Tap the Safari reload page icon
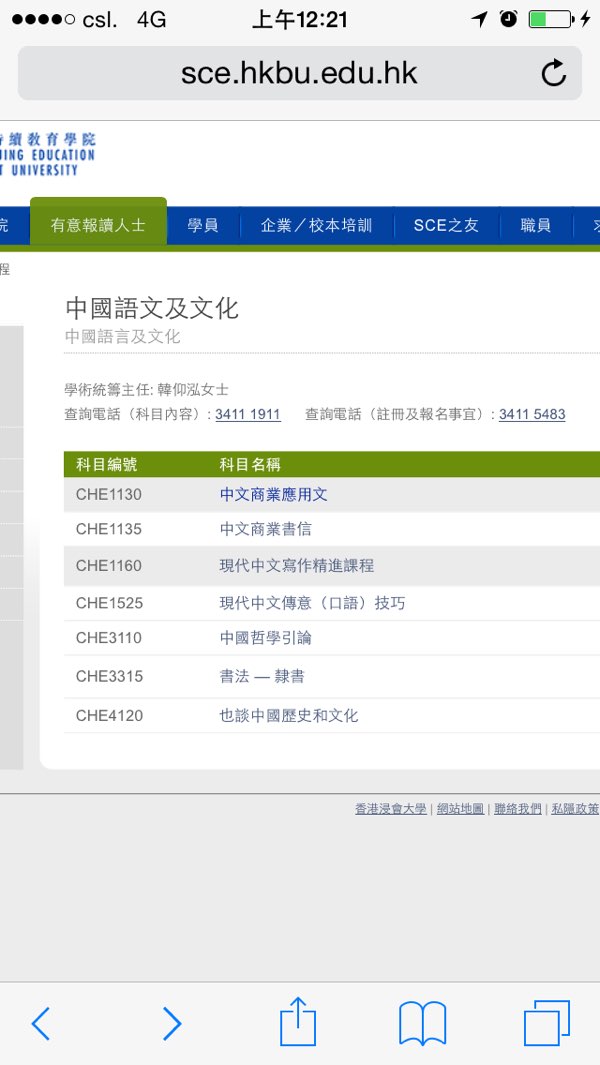 coord(553,73)
